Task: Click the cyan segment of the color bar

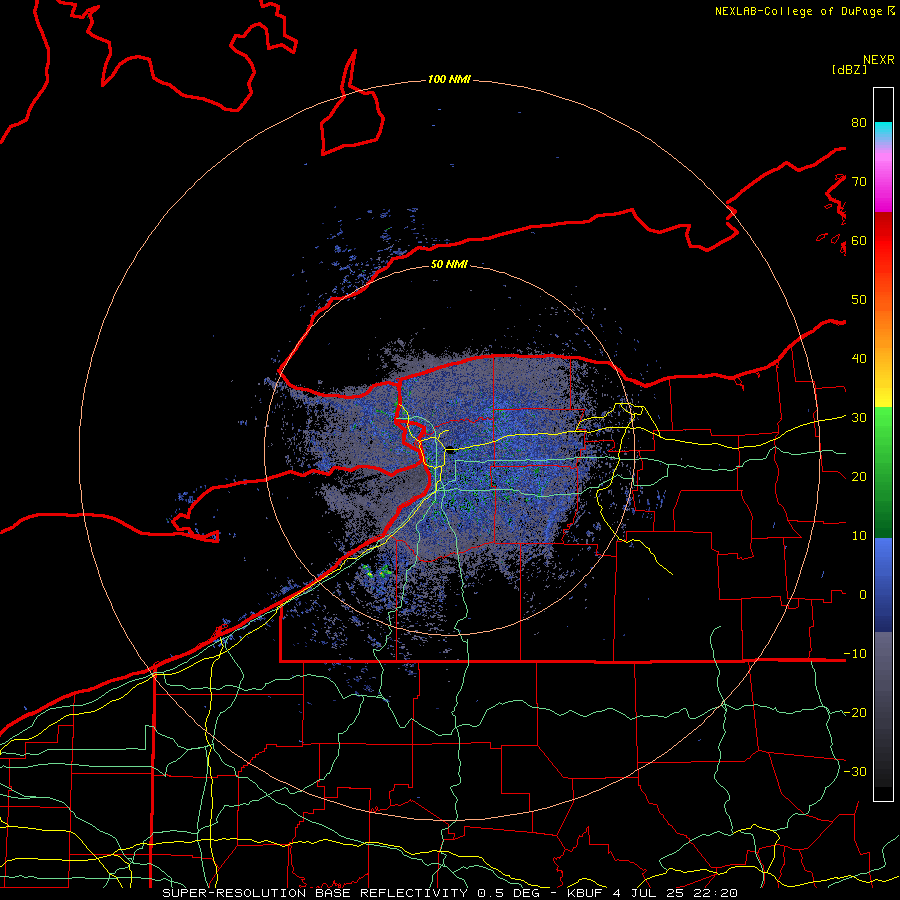Action: coord(883,131)
